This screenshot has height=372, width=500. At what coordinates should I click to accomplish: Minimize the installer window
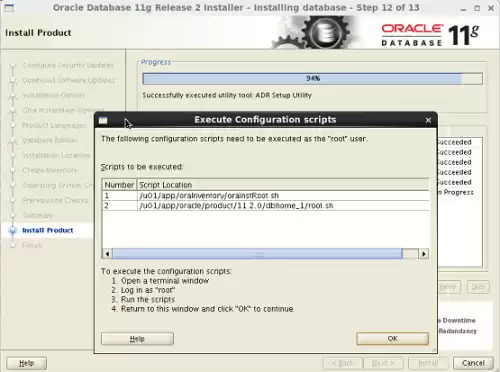point(463,9)
